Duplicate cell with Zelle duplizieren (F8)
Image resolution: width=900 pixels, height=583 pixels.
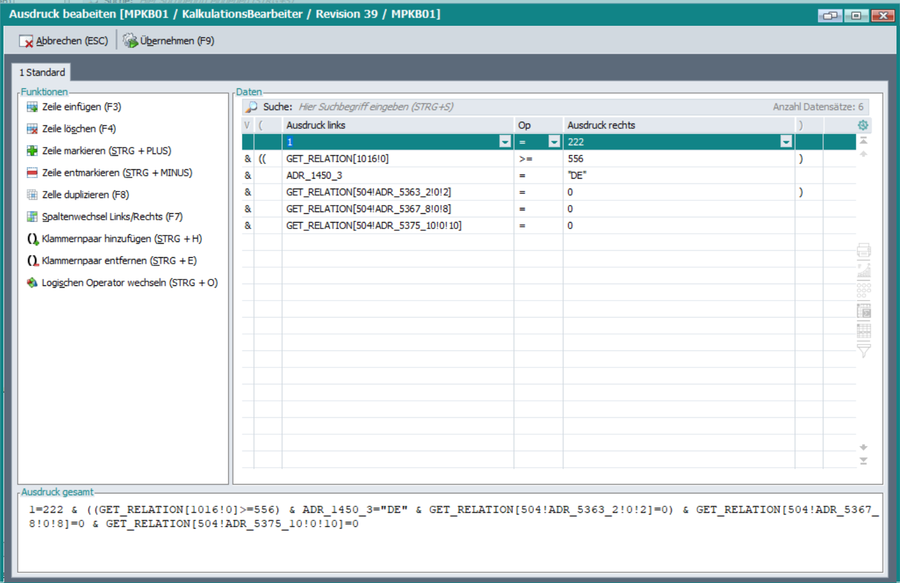[x=84, y=195]
